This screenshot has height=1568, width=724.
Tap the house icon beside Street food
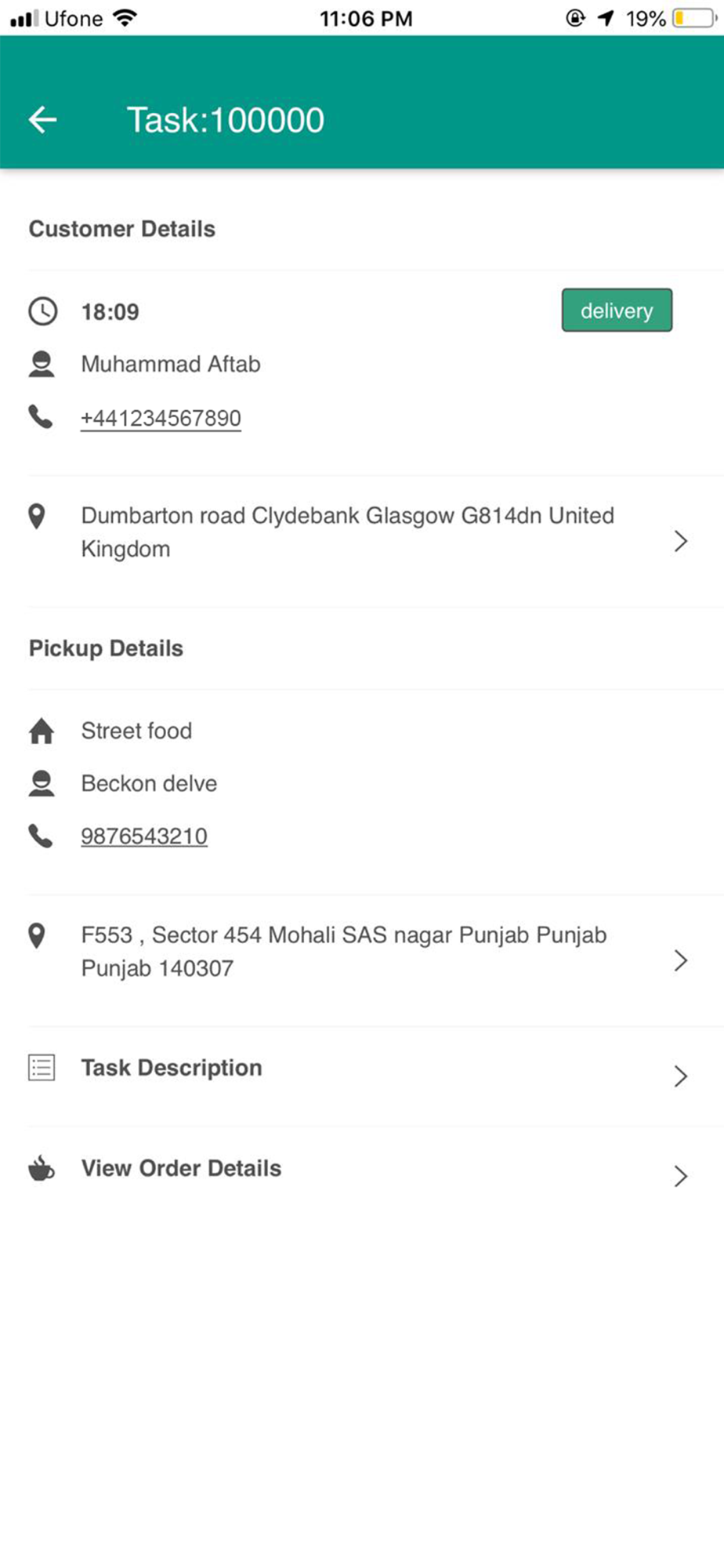42,731
